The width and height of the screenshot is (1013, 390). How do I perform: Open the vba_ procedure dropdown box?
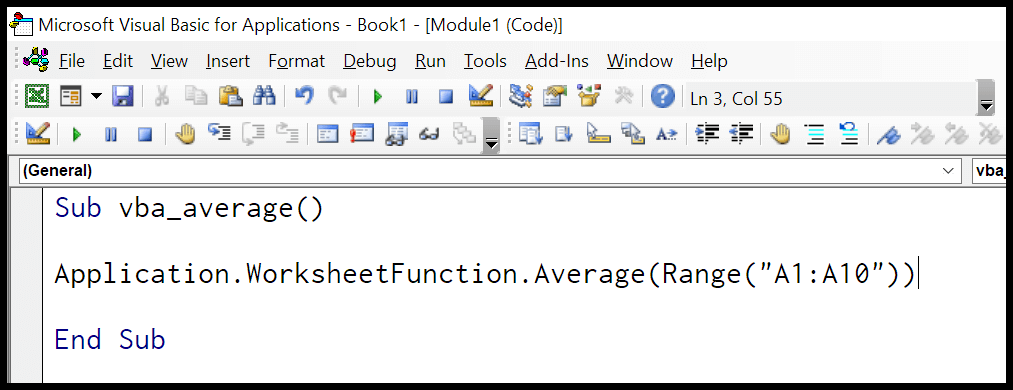tap(989, 171)
